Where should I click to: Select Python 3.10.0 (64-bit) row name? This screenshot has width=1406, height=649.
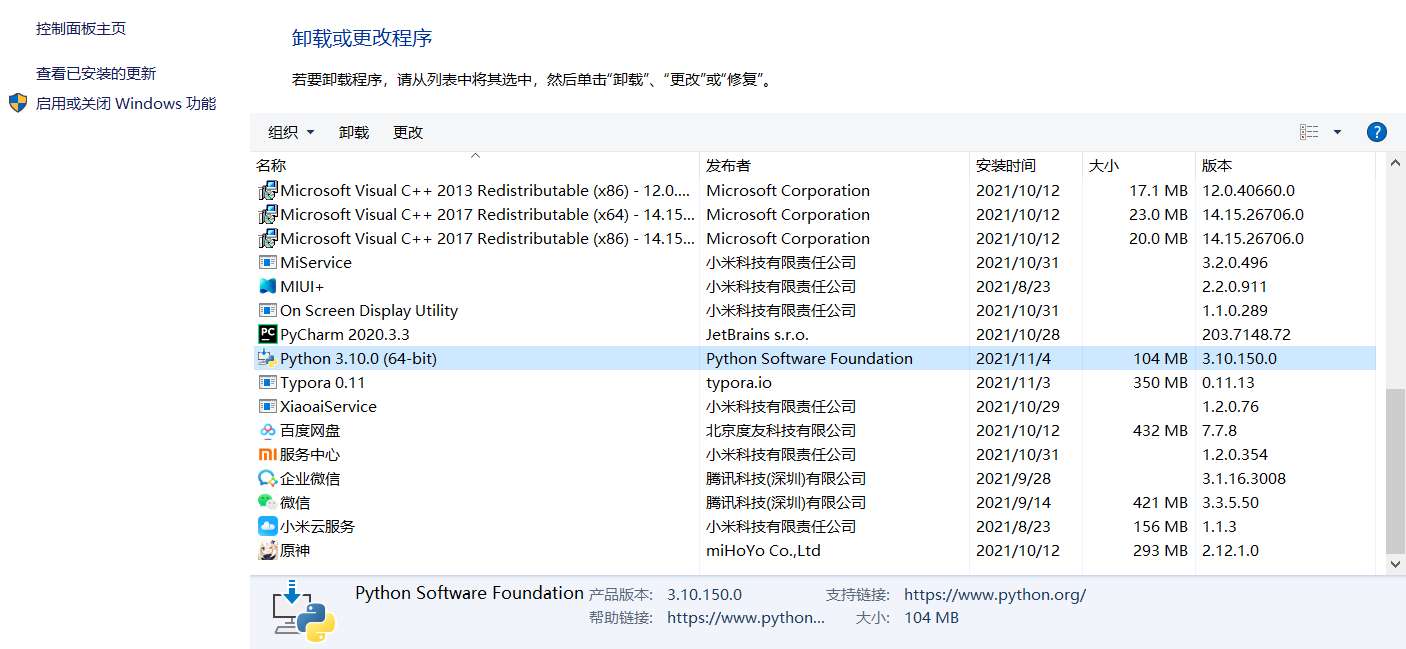click(x=358, y=358)
